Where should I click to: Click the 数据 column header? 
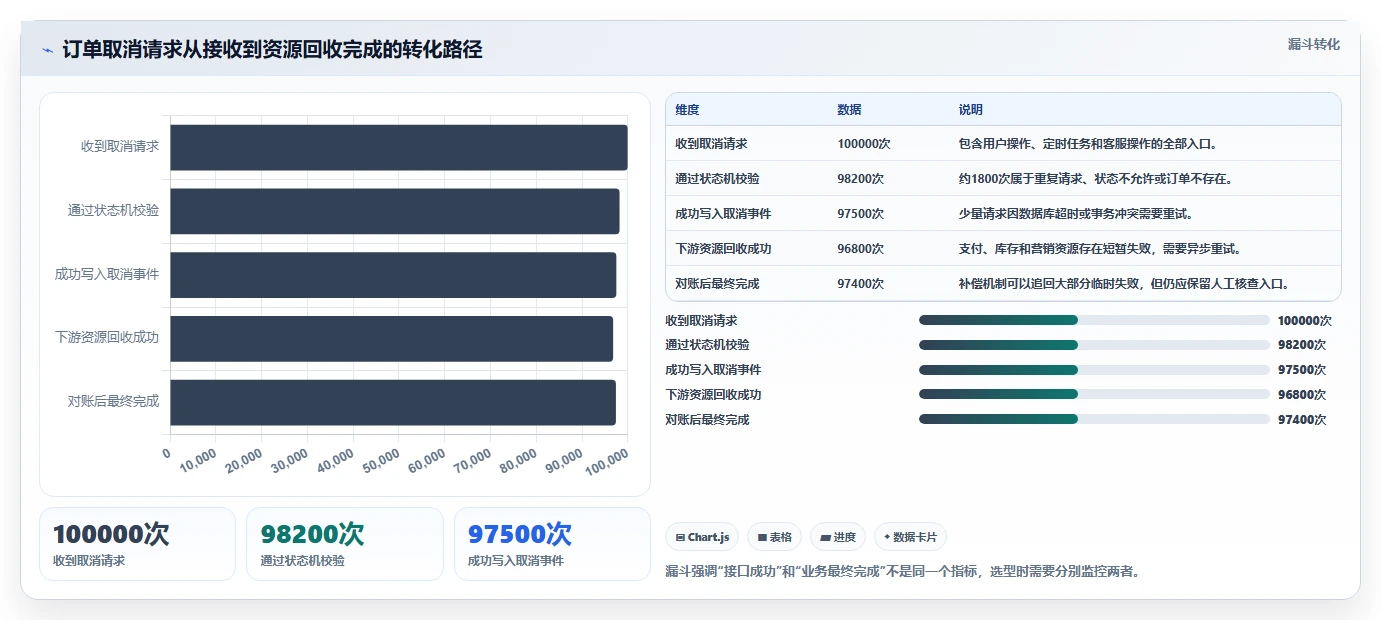[x=849, y=109]
